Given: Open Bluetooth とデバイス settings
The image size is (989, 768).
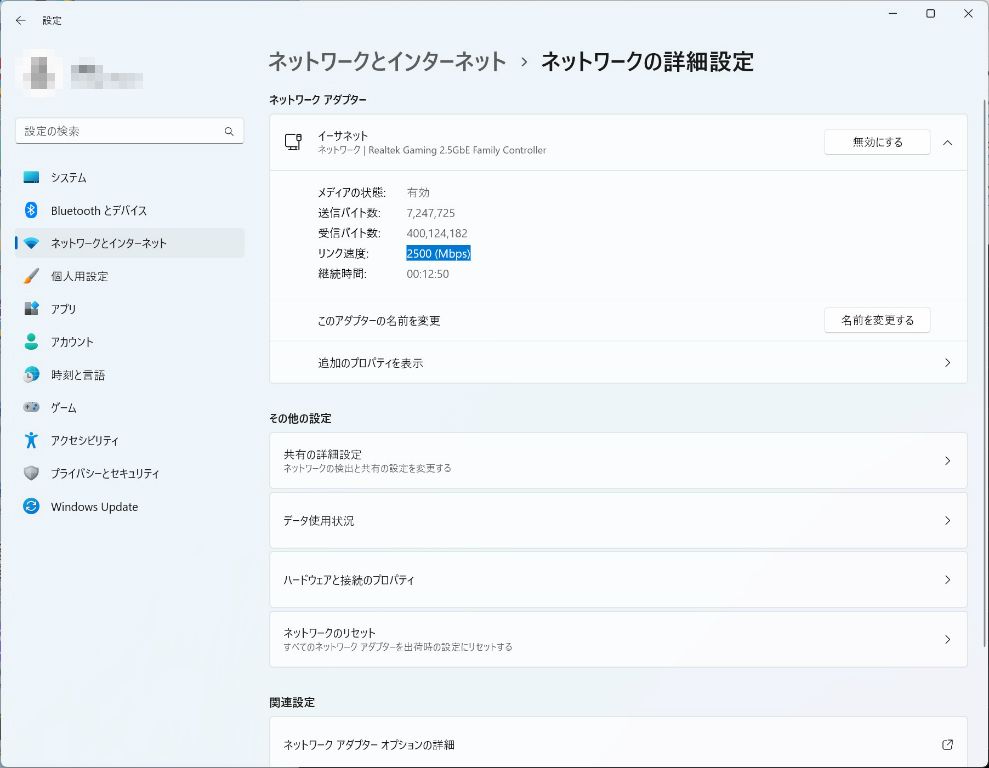Looking at the screenshot, I should coord(98,210).
